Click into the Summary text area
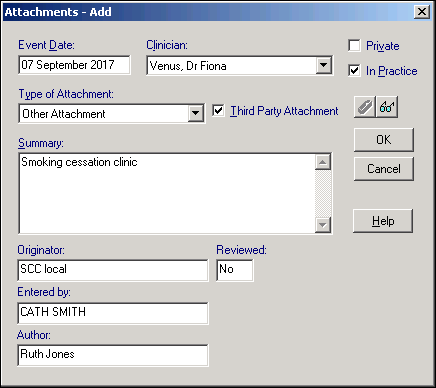436x388 pixels. coord(167,193)
